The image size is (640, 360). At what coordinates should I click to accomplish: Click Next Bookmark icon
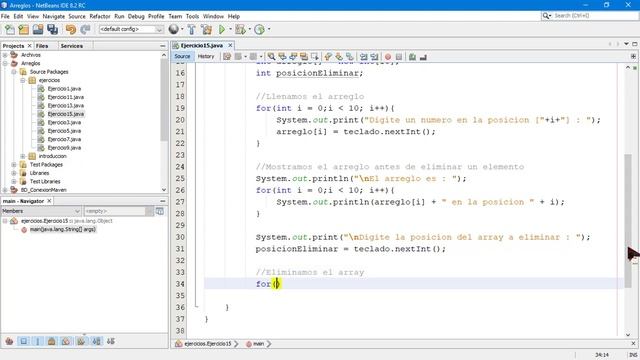click(339, 57)
